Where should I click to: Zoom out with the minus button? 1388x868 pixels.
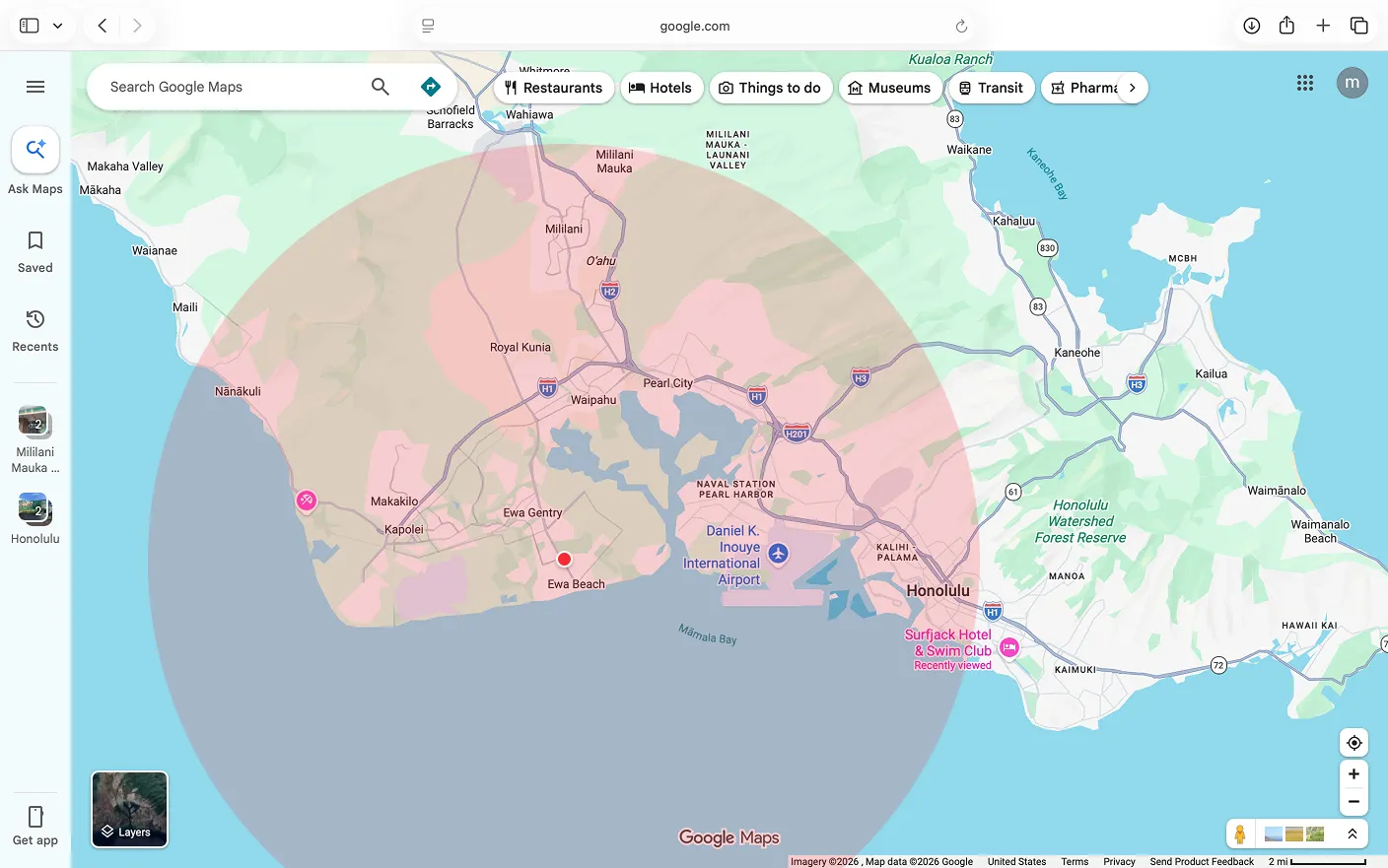[x=1354, y=802]
